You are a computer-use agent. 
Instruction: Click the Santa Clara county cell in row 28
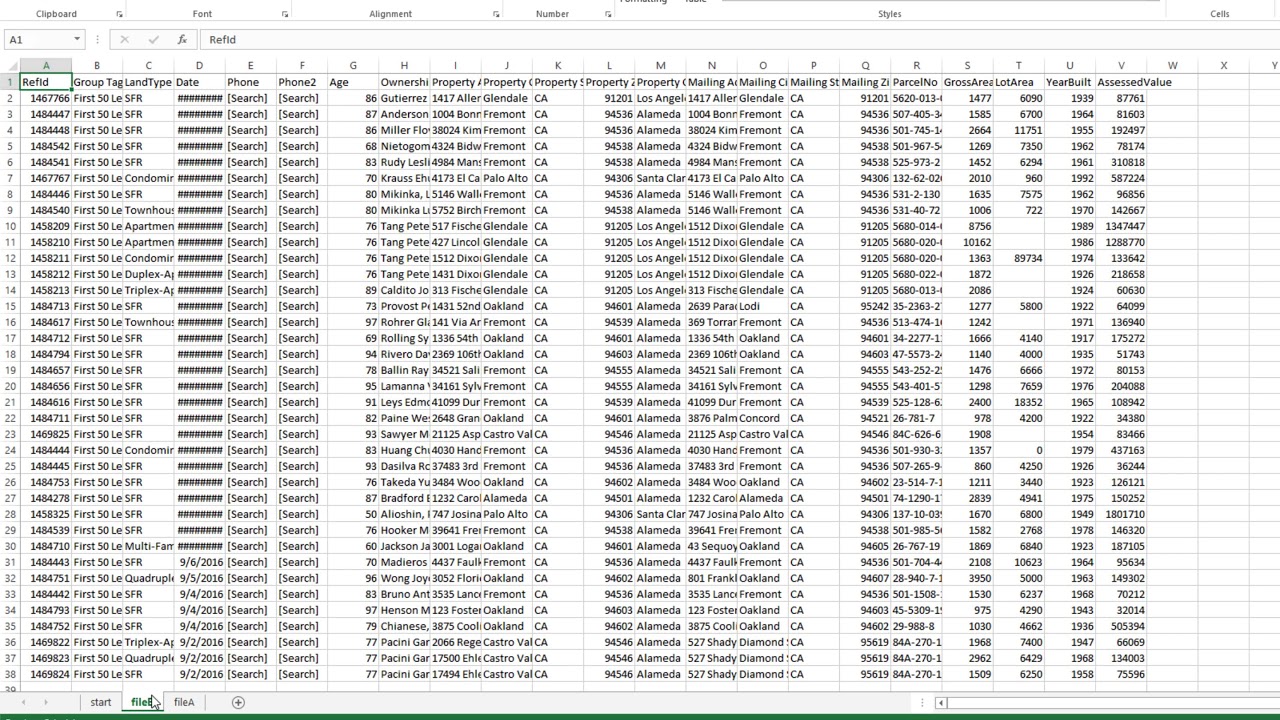tap(660, 514)
